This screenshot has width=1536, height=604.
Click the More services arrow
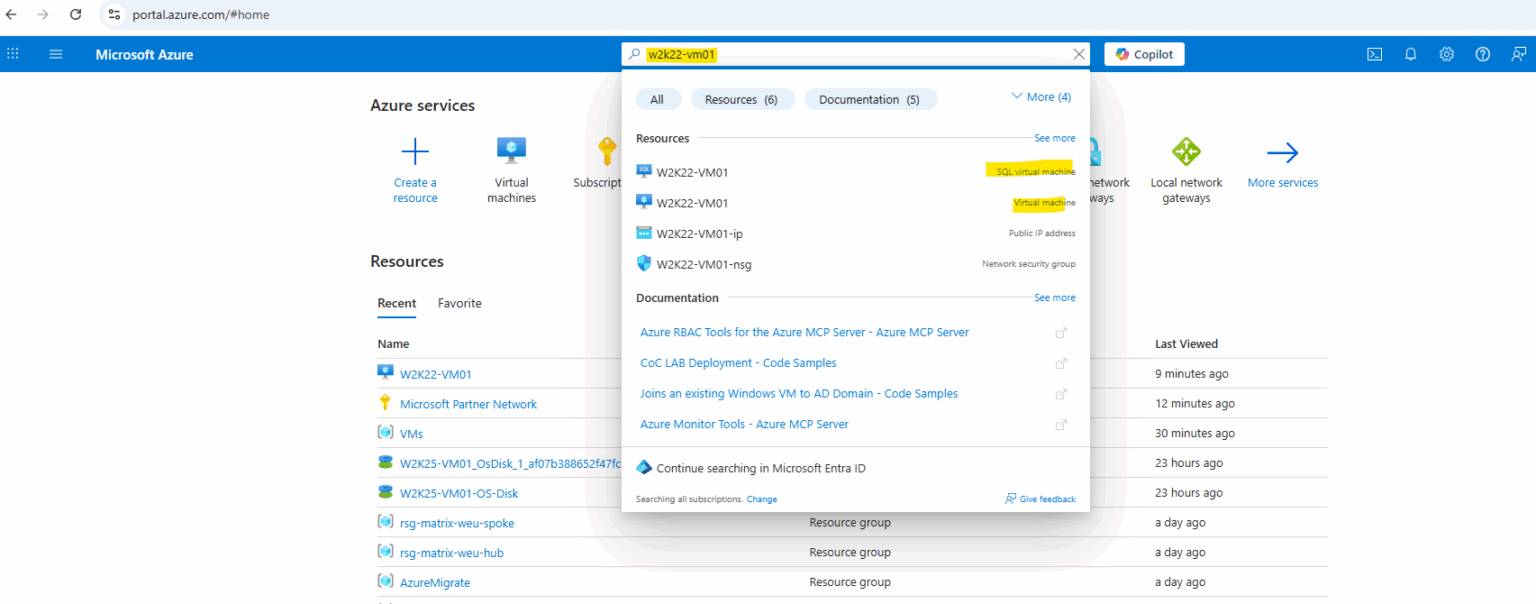click(1282, 150)
